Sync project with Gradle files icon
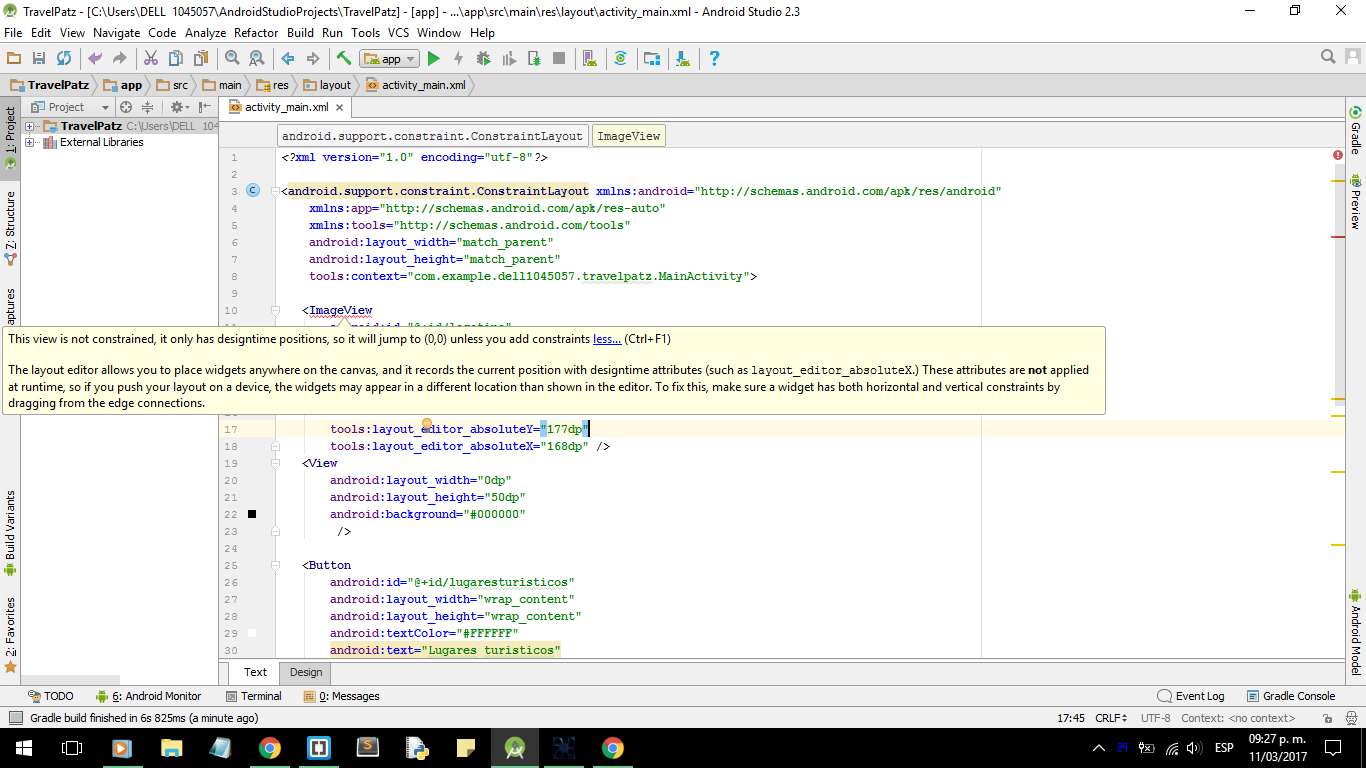The width and height of the screenshot is (1366, 768). [x=621, y=59]
